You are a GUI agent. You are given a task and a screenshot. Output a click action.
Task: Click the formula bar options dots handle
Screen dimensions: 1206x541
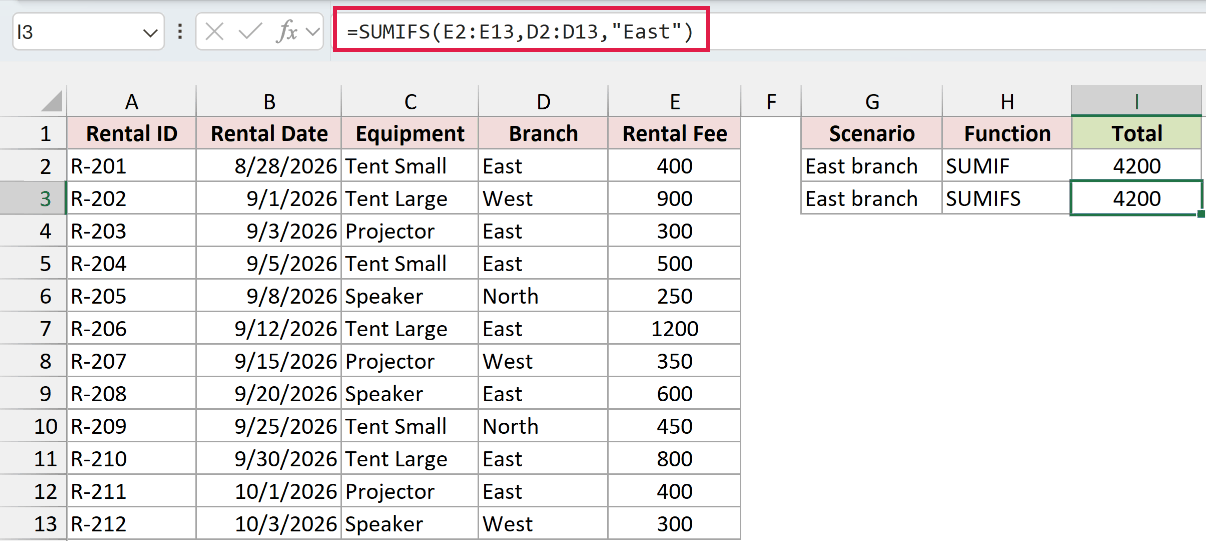[180, 32]
